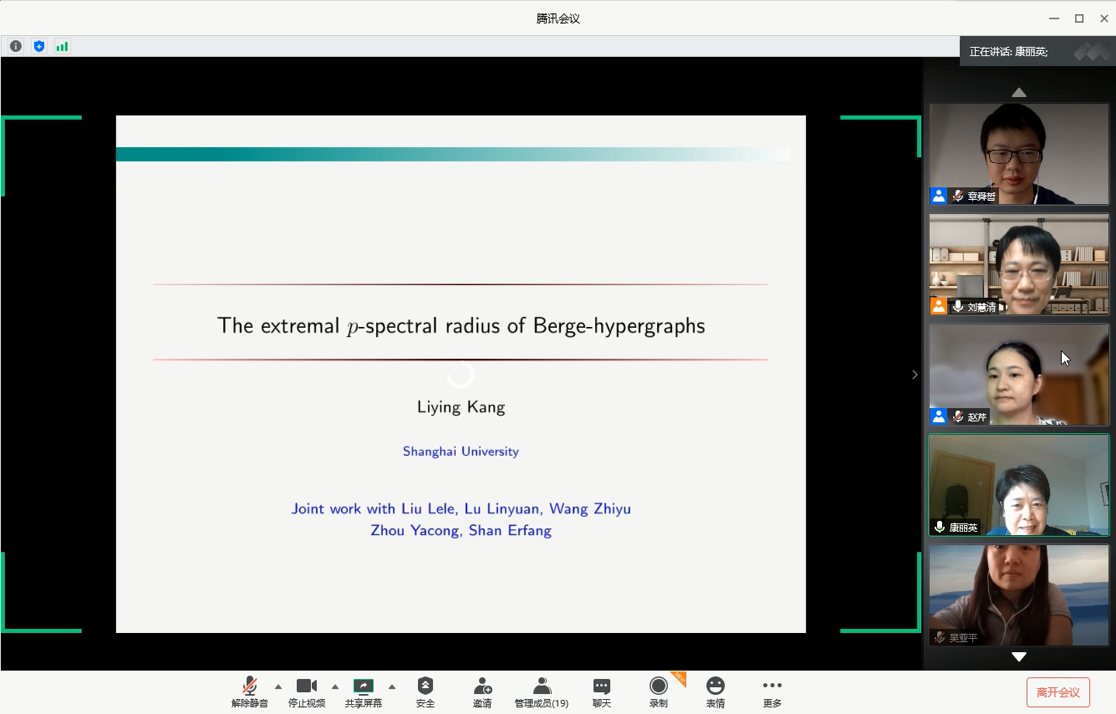The image size is (1116, 714).
Task: Expand audio options arrow beside 解除静音
Action: pyautogui.click(x=278, y=687)
